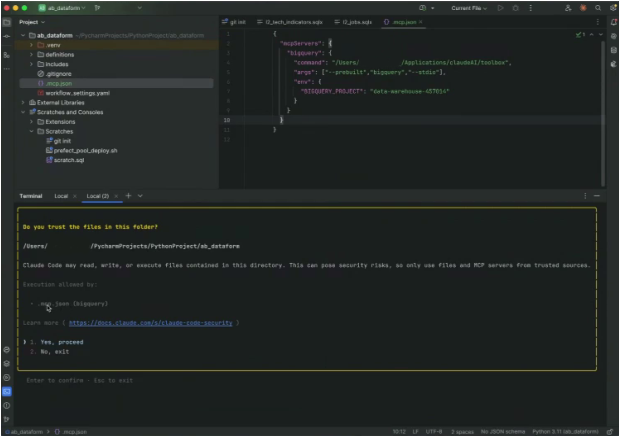Add a new terminal tab with plus
The image size is (620, 437).
[x=128, y=196]
